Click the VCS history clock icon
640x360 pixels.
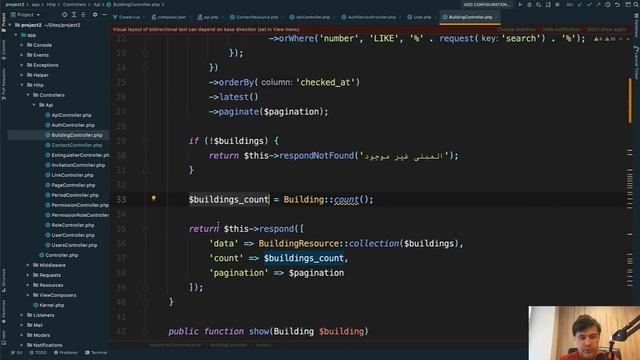(608, 4)
